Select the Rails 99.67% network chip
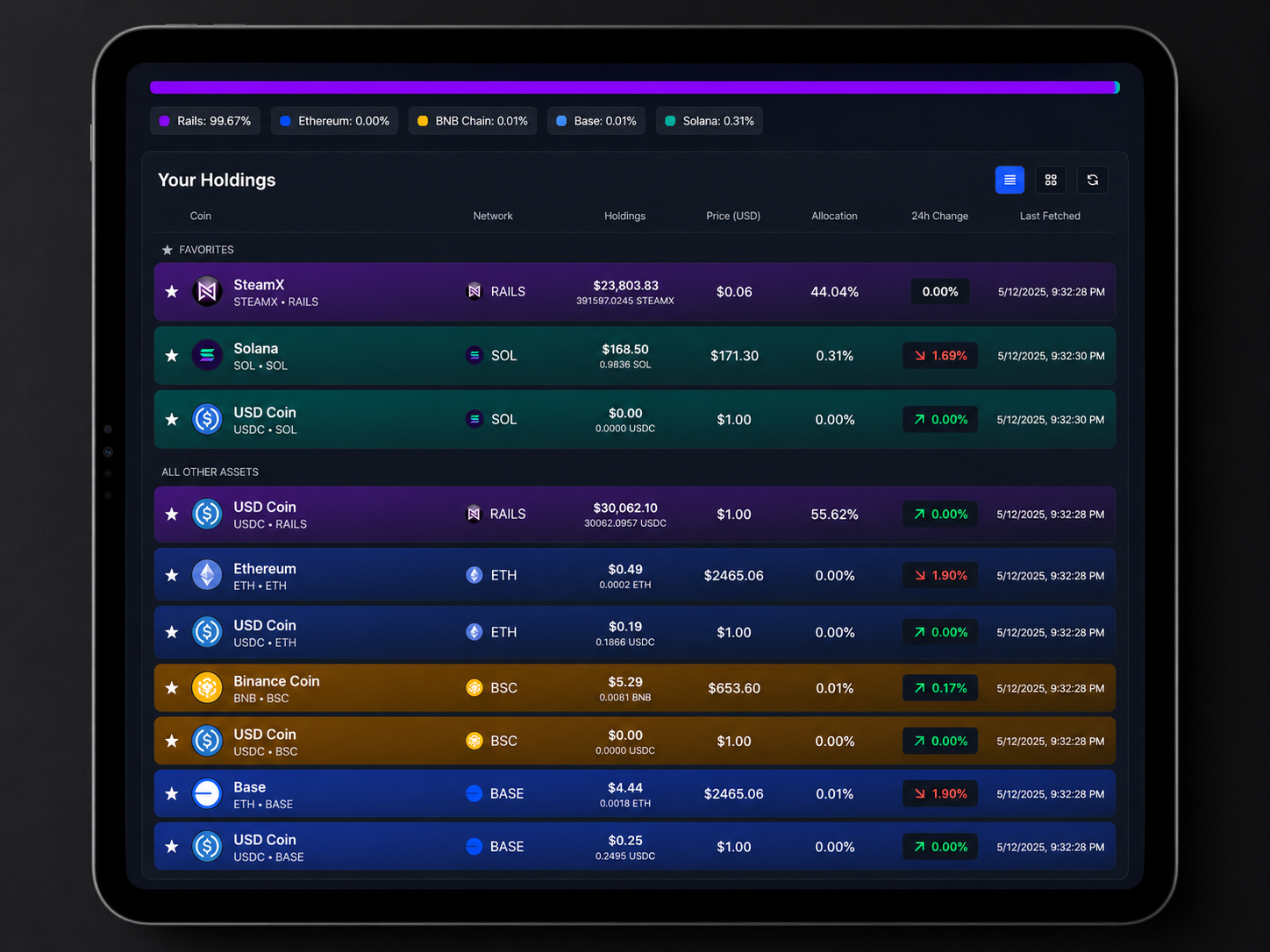The image size is (1270, 952). (205, 121)
